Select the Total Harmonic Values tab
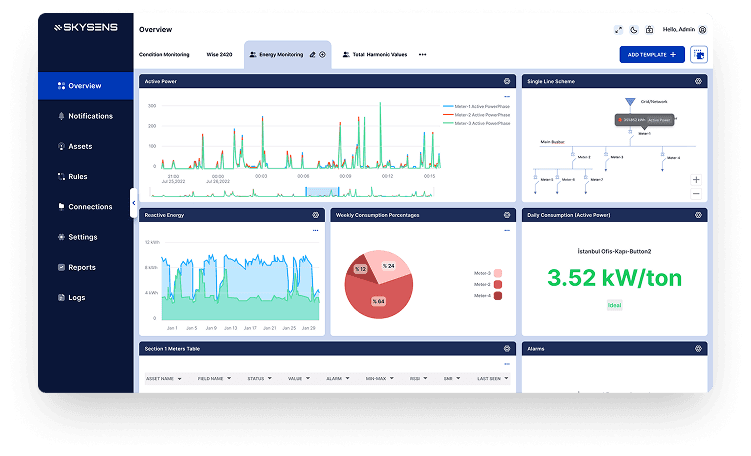The image size is (751, 456). (x=378, y=54)
